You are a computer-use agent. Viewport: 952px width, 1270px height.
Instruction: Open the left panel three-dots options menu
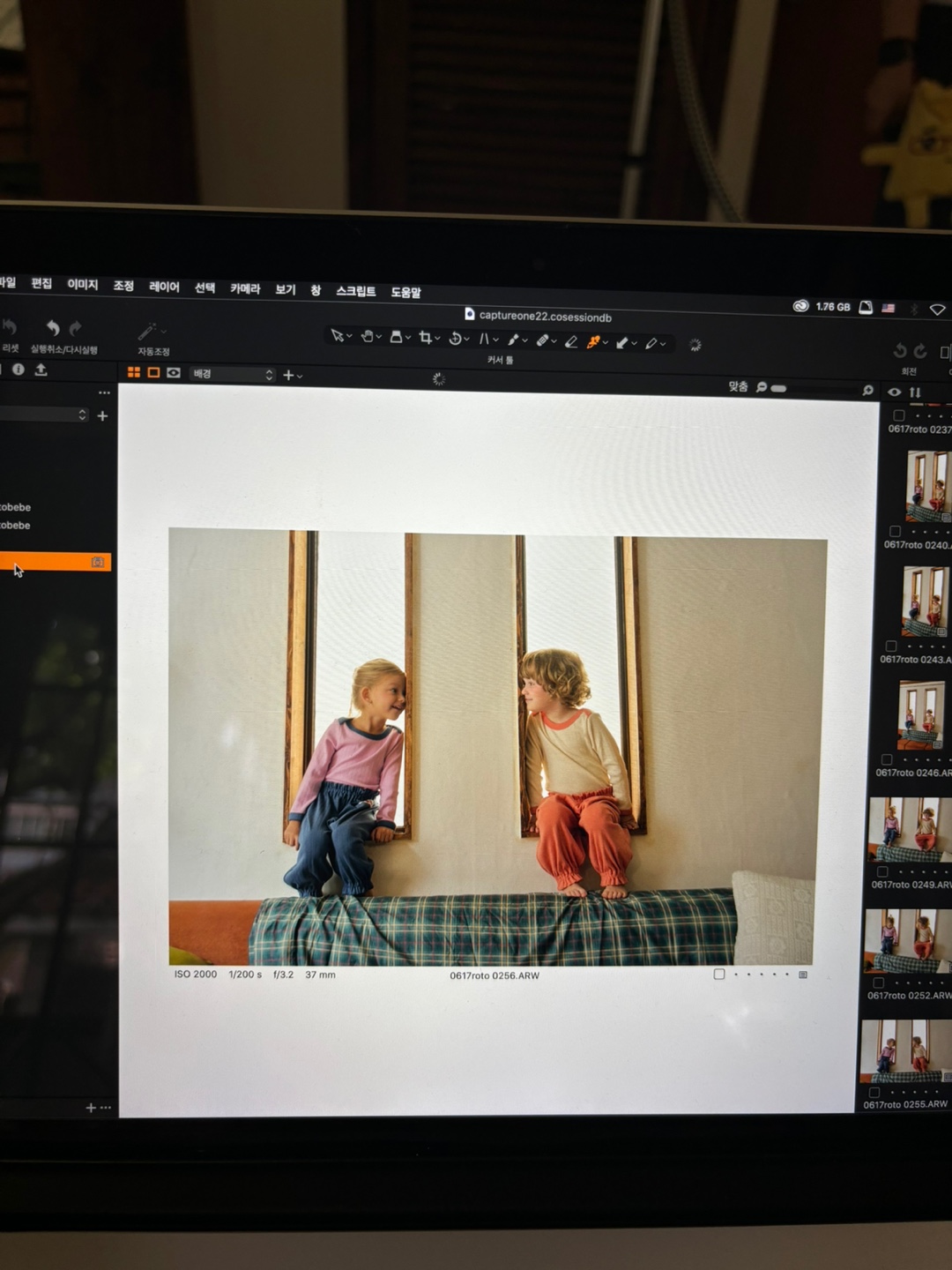(x=104, y=392)
